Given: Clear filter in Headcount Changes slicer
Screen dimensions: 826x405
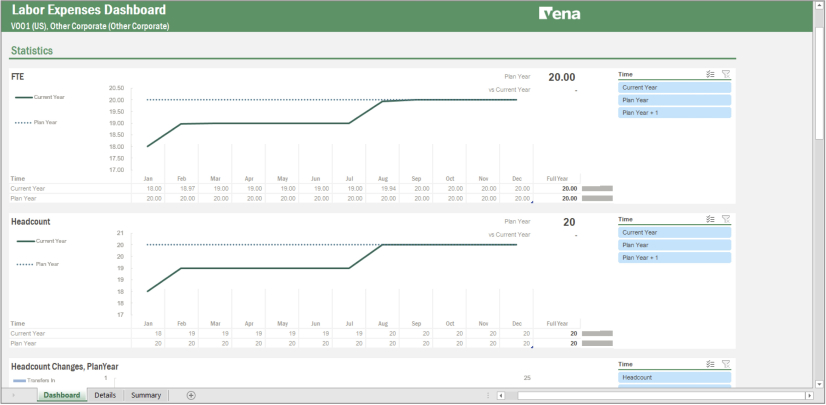Looking at the screenshot, I should [x=725, y=364].
